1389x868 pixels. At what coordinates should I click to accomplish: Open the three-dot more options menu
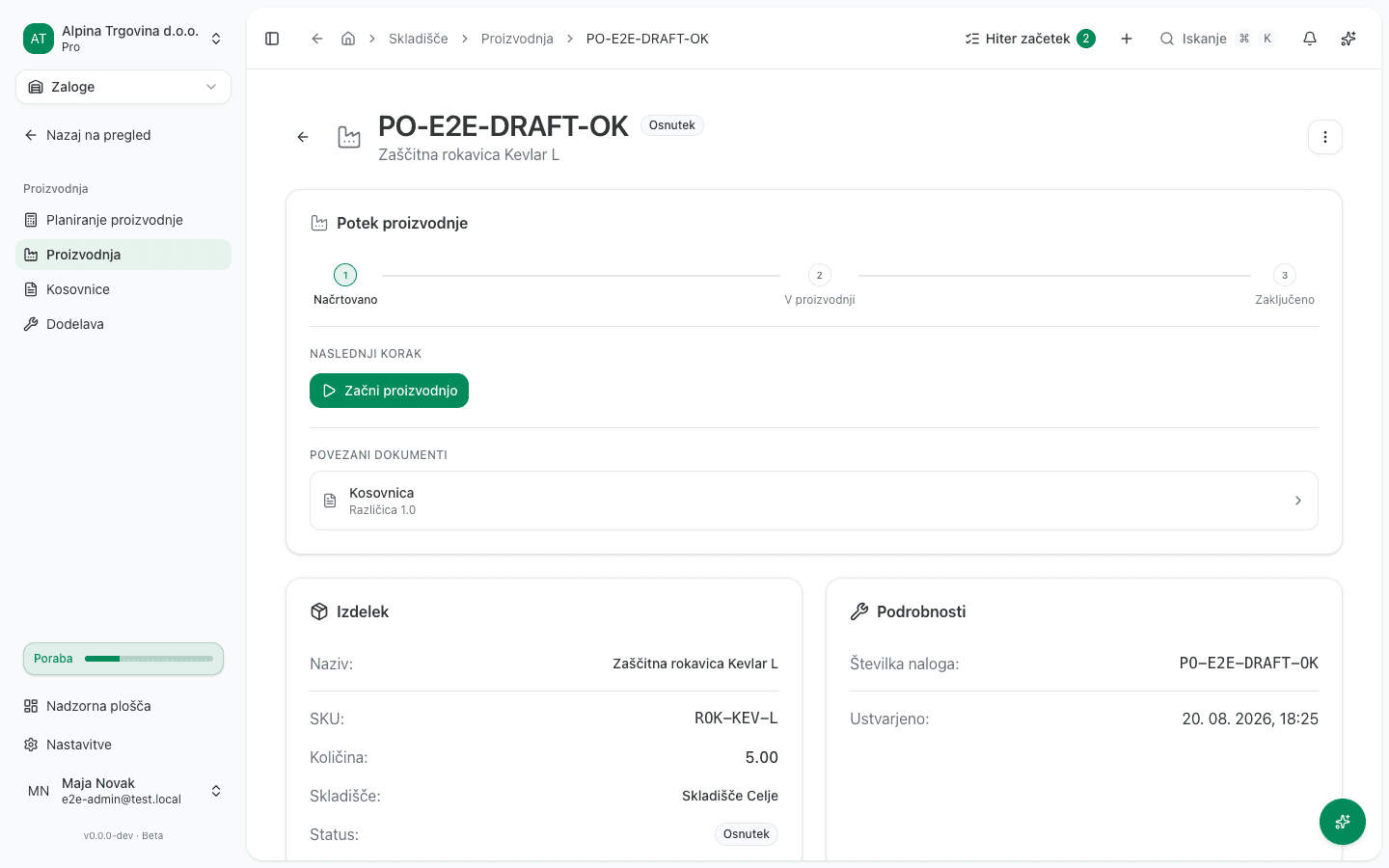pyautogui.click(x=1325, y=137)
